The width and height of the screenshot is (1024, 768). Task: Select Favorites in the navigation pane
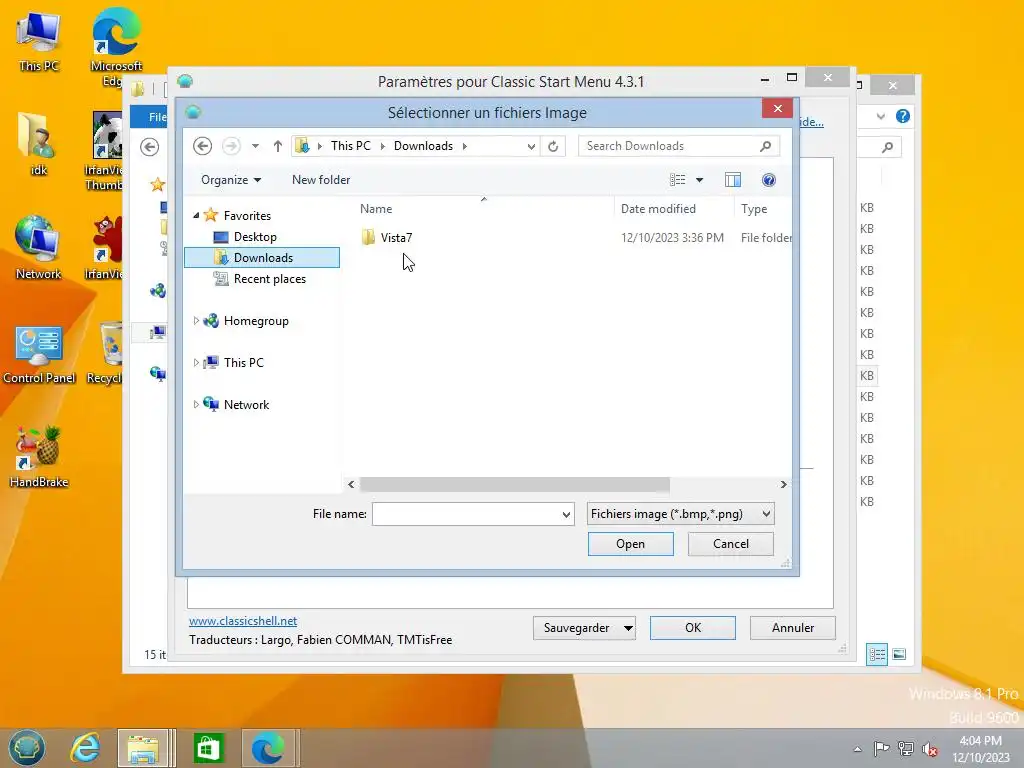tap(247, 216)
